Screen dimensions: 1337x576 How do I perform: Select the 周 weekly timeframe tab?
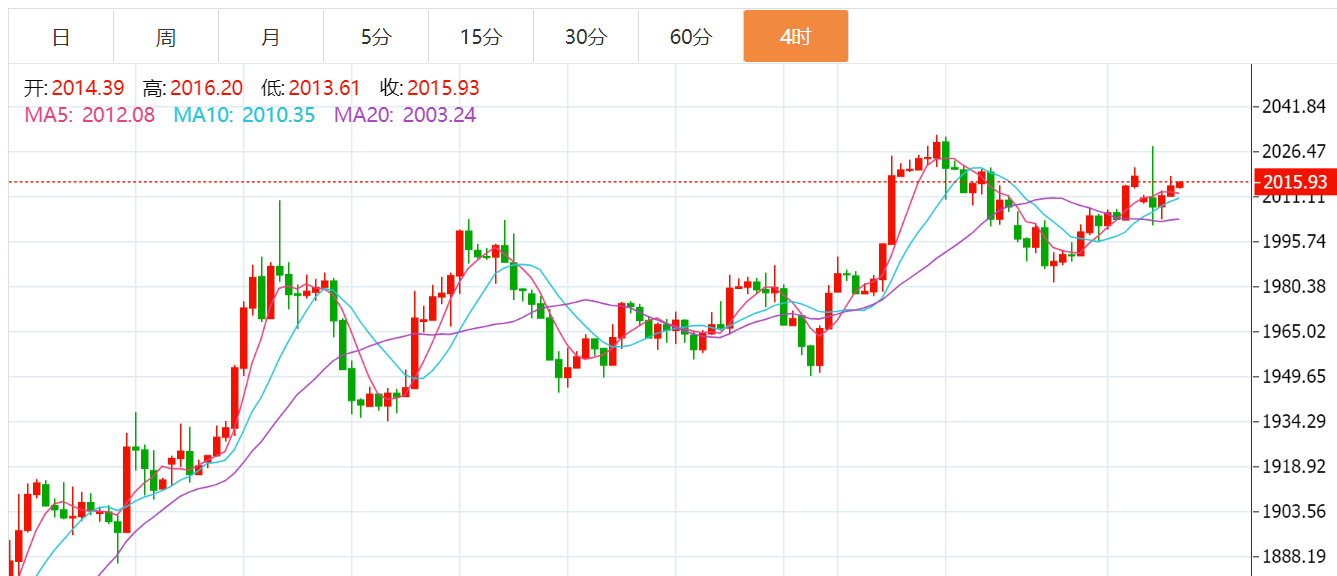coord(166,37)
